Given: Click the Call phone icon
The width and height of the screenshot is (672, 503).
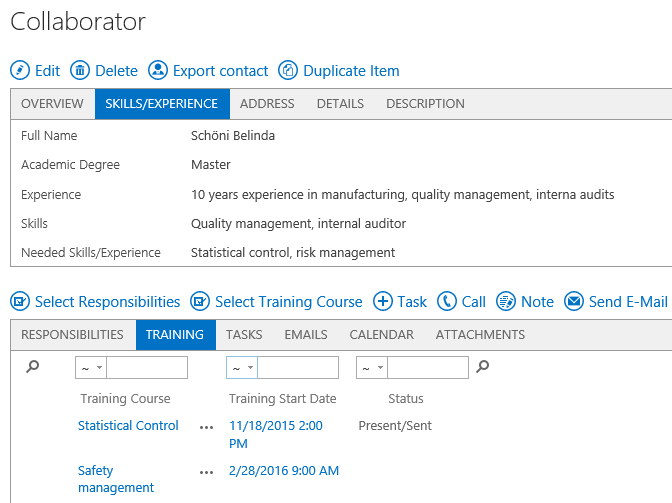Looking at the screenshot, I should point(446,301).
